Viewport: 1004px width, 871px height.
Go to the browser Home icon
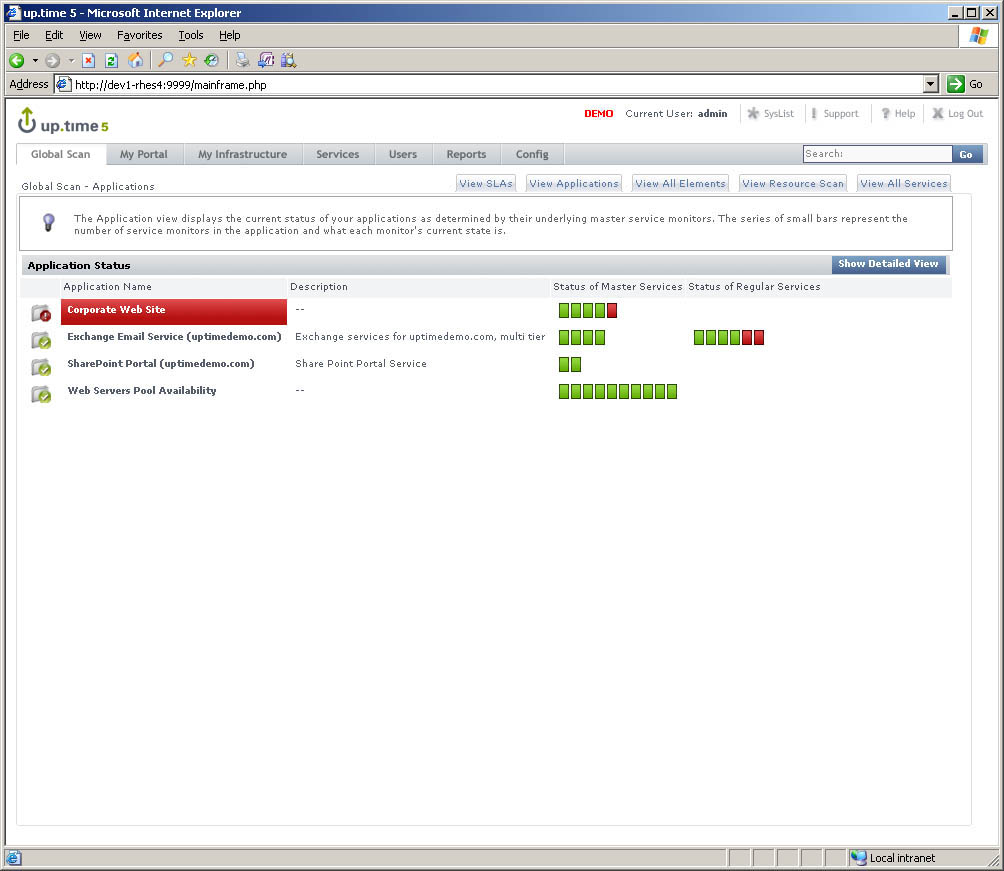click(x=136, y=60)
